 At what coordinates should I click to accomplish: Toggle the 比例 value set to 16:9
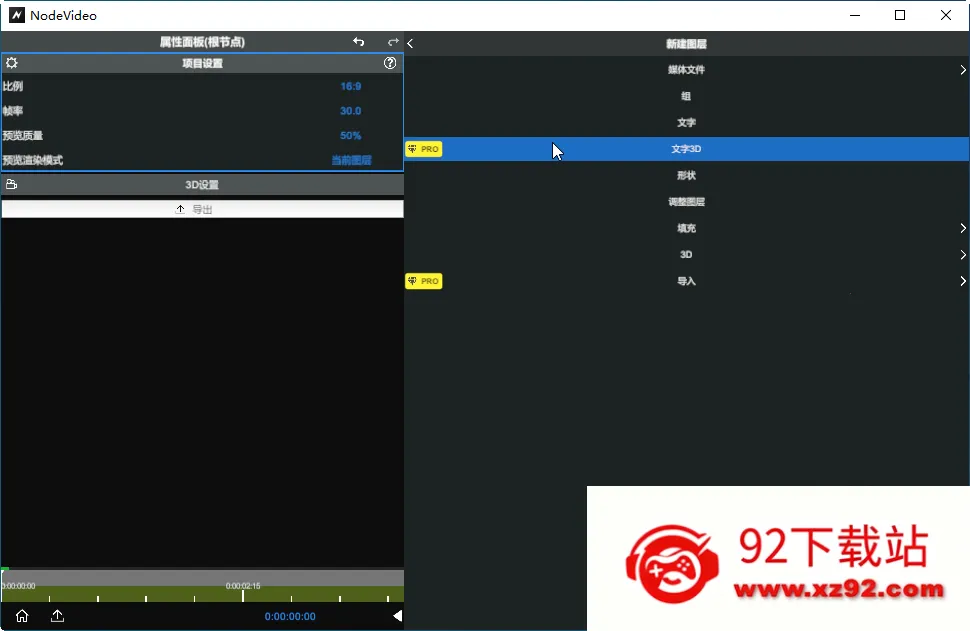tap(350, 86)
